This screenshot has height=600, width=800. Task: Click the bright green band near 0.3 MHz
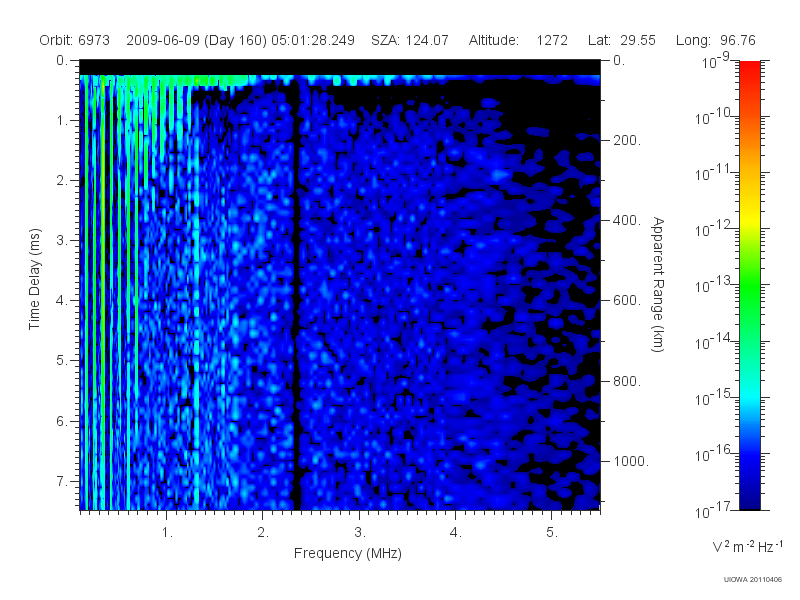click(103, 291)
